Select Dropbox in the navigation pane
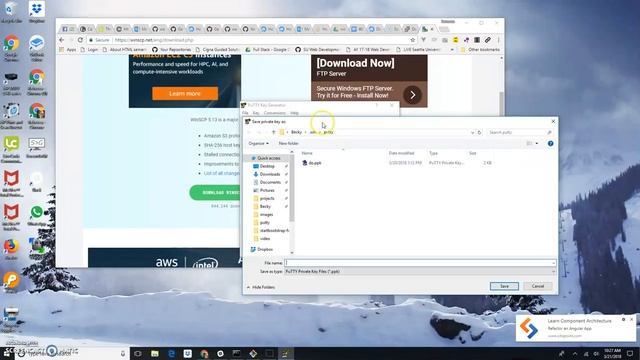The height and width of the screenshot is (360, 640). (x=264, y=249)
